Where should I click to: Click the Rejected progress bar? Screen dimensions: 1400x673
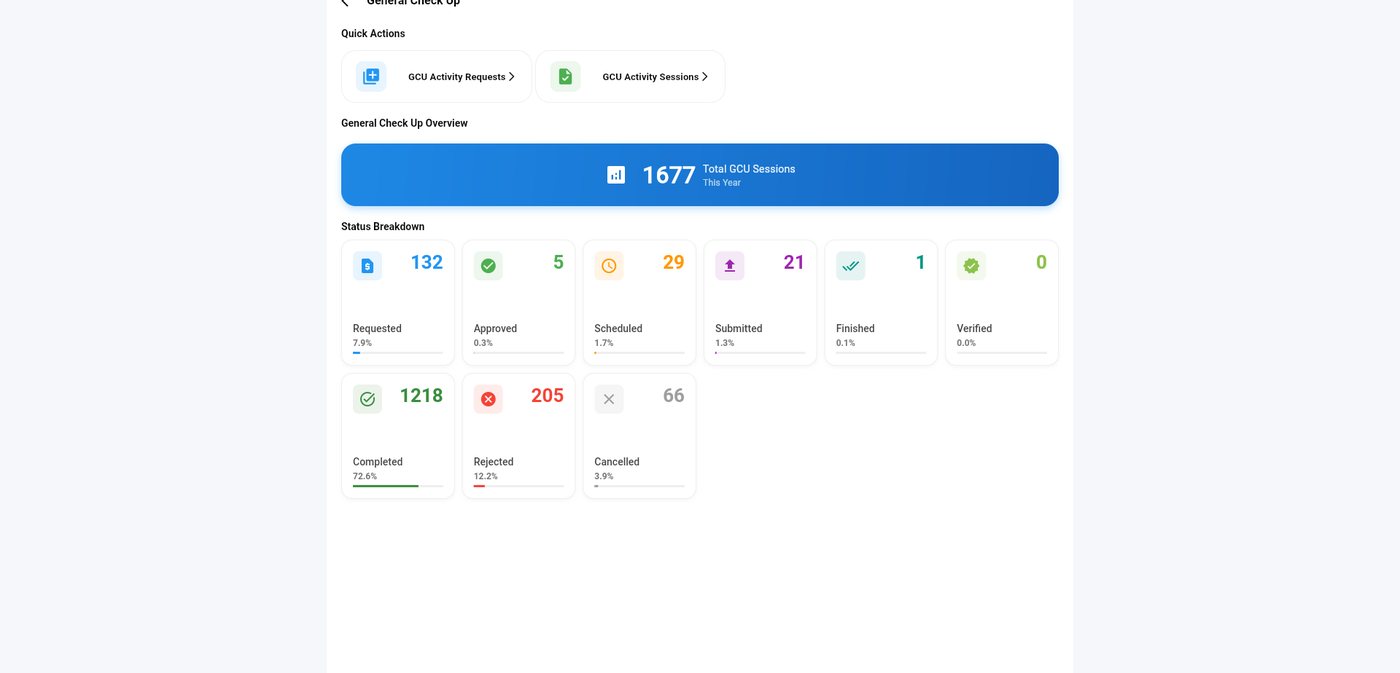pos(519,486)
